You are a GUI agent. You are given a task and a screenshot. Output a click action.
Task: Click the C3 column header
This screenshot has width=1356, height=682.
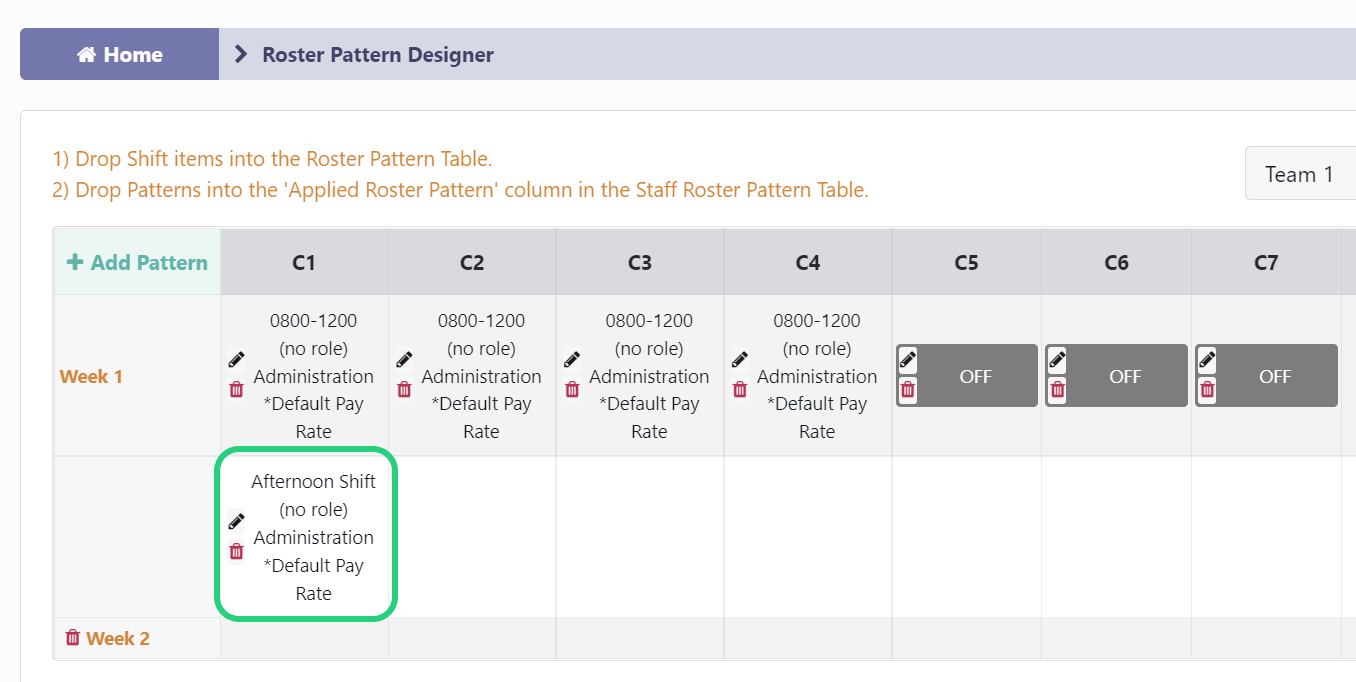coord(640,262)
